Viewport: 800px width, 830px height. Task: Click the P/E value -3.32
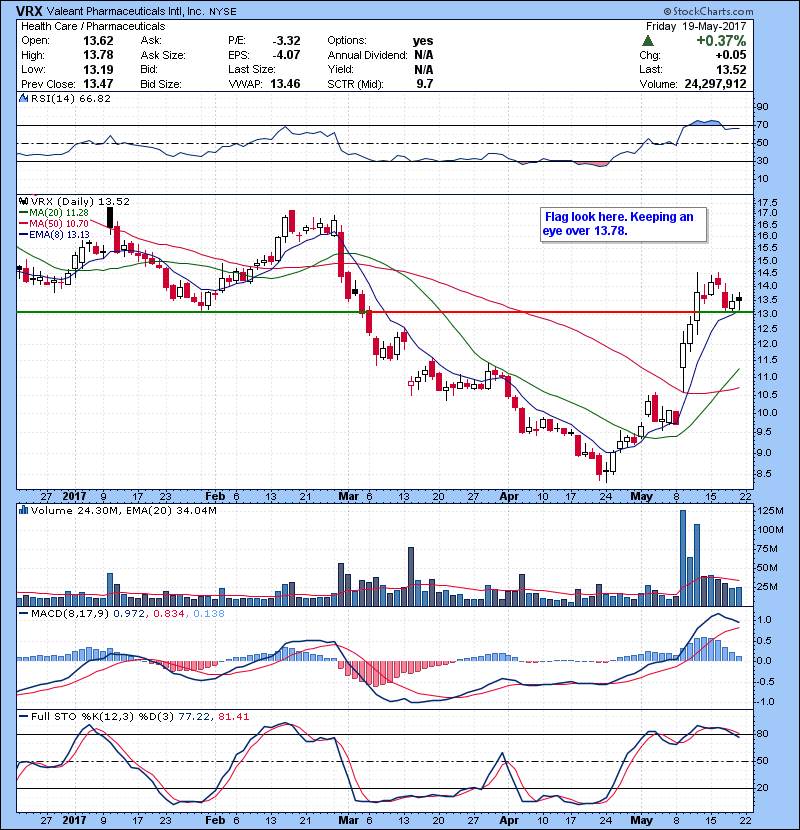click(286, 41)
